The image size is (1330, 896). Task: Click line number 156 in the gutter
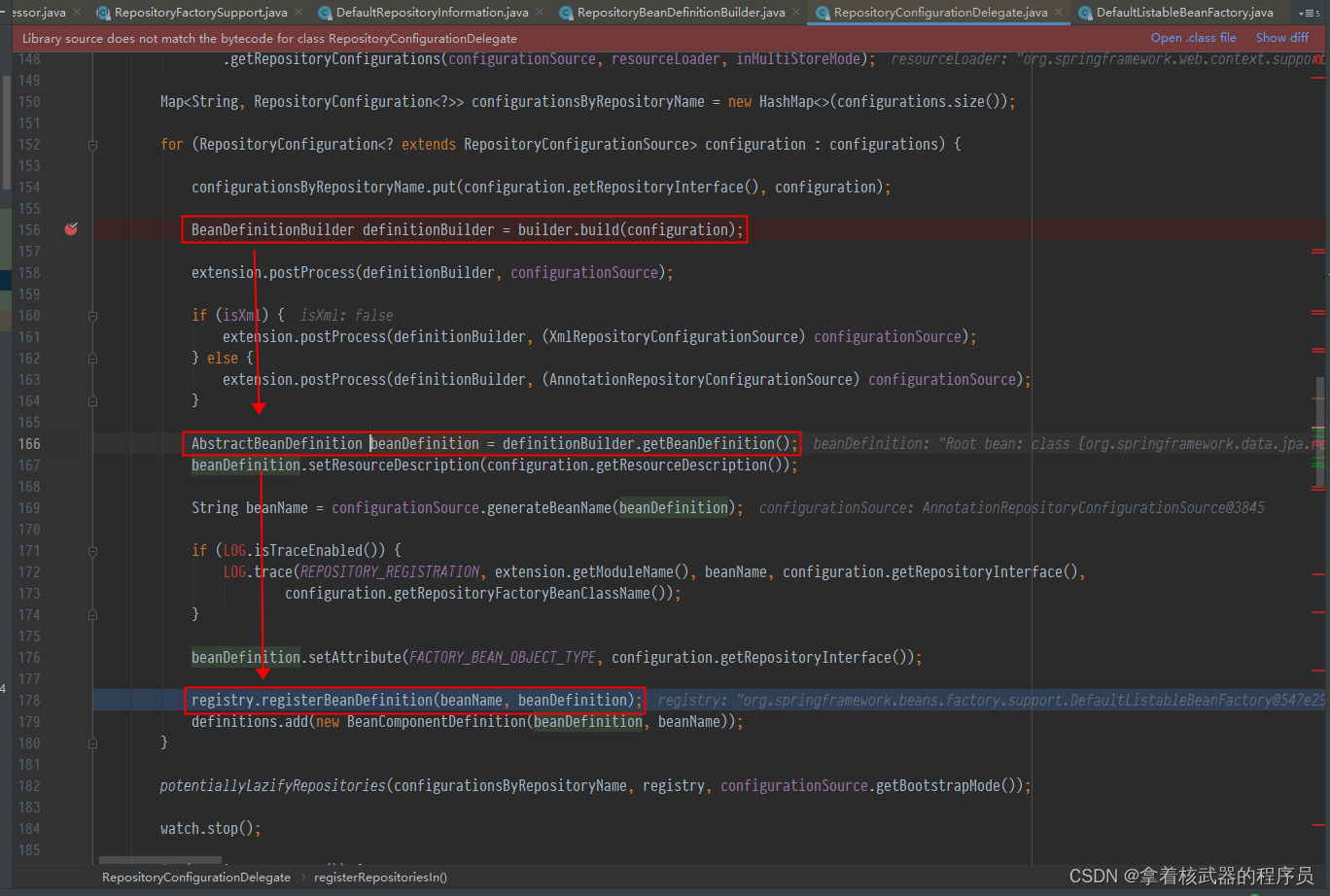29,229
